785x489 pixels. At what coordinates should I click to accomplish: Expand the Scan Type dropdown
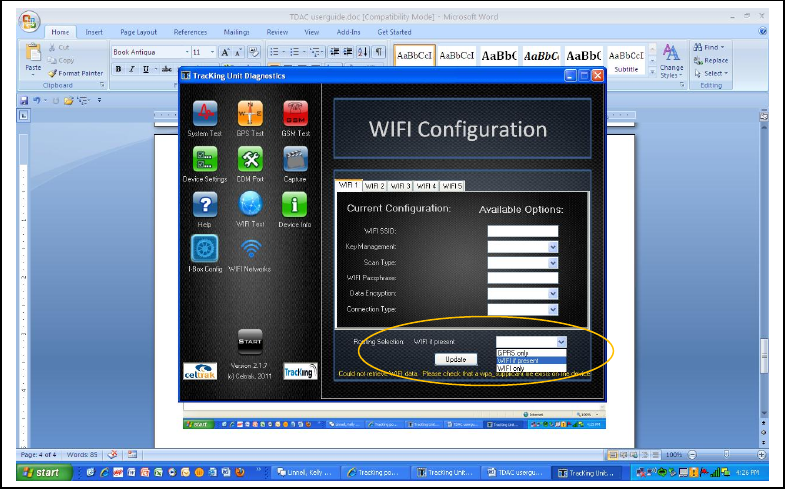(x=552, y=263)
